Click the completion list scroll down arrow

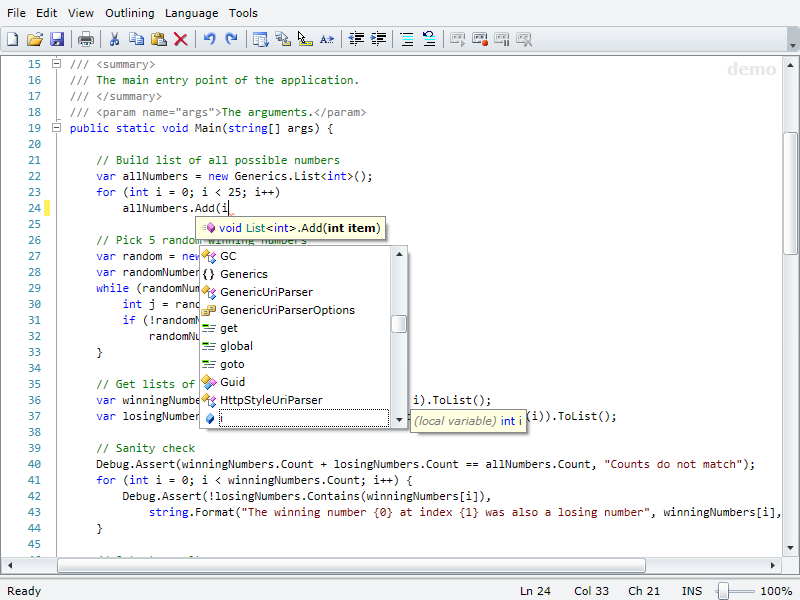coord(399,420)
